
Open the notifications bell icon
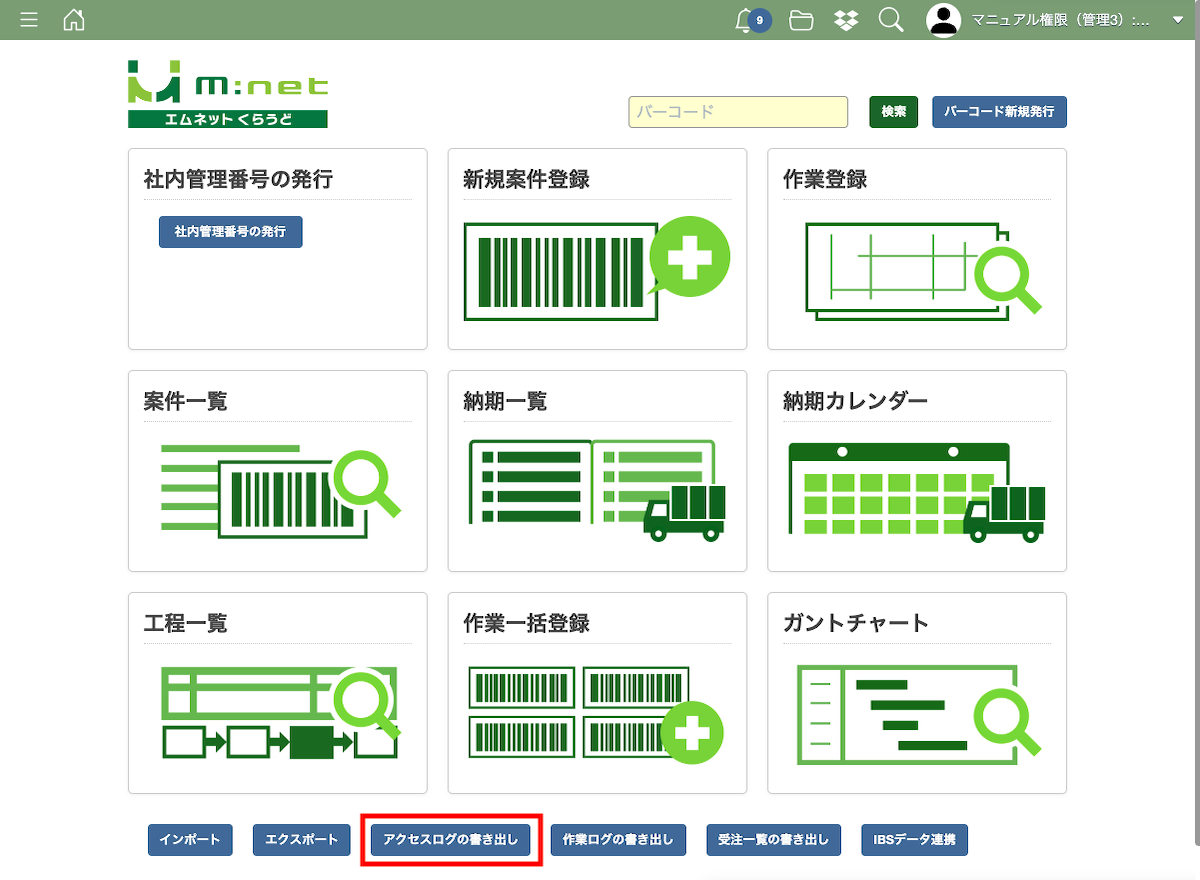pos(743,20)
